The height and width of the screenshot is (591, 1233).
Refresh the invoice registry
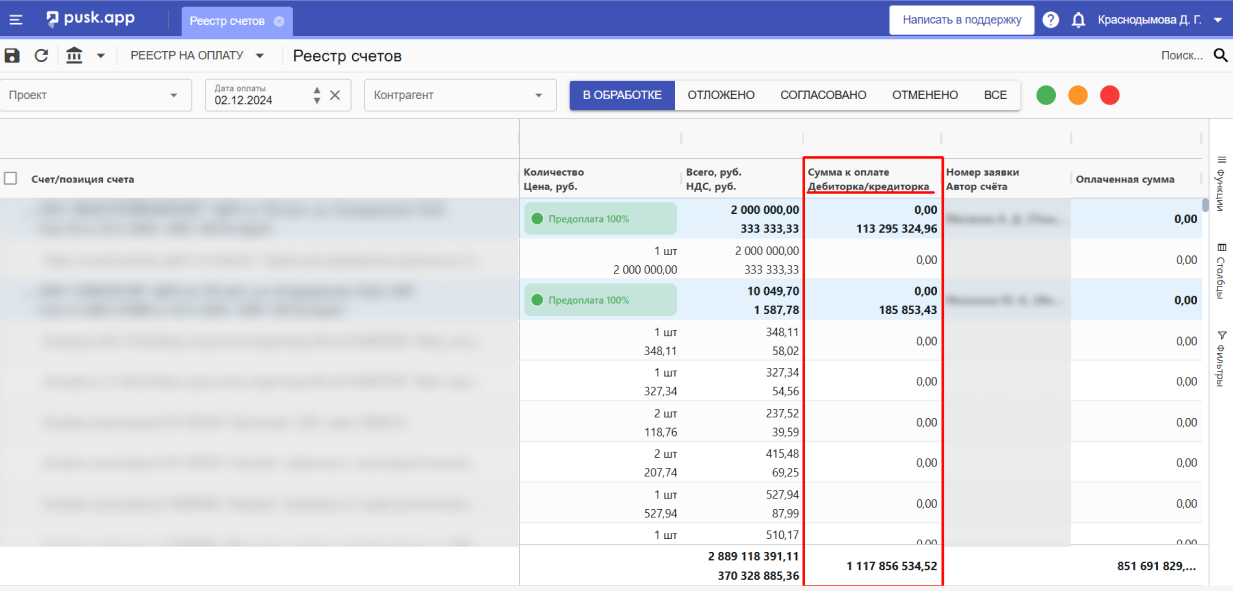click(x=41, y=56)
